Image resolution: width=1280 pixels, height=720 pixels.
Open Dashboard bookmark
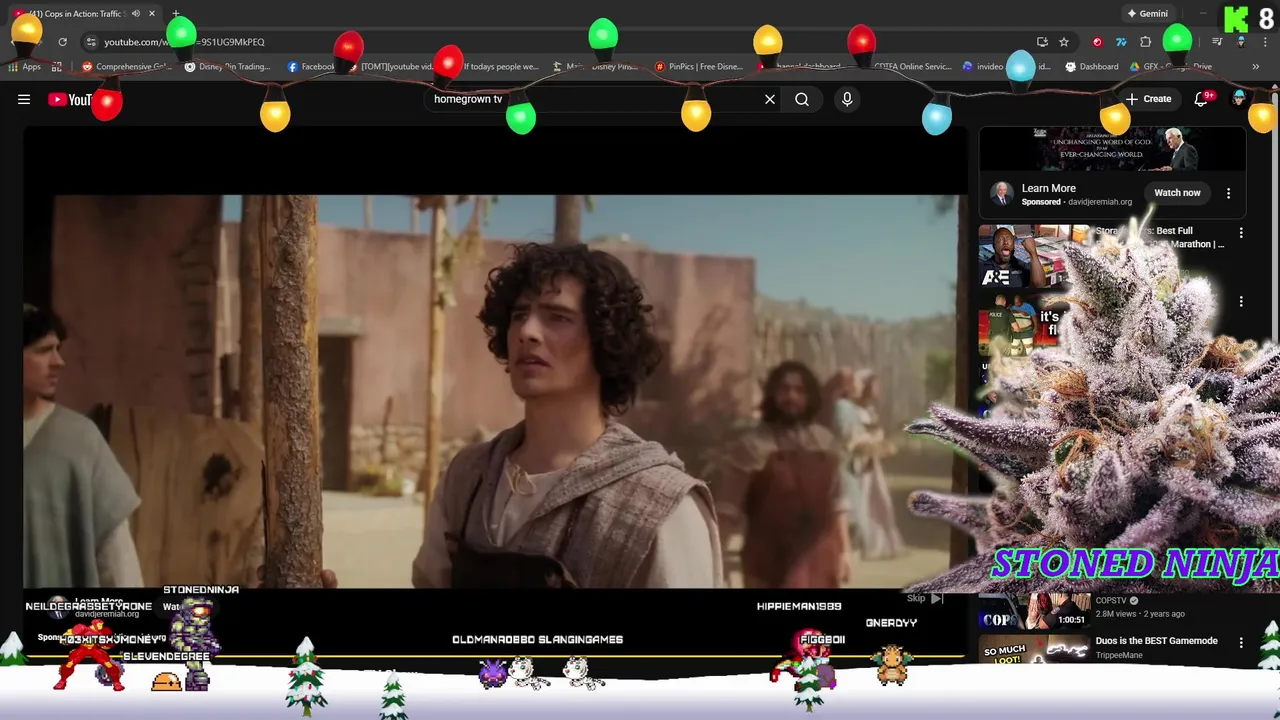tap(1092, 67)
